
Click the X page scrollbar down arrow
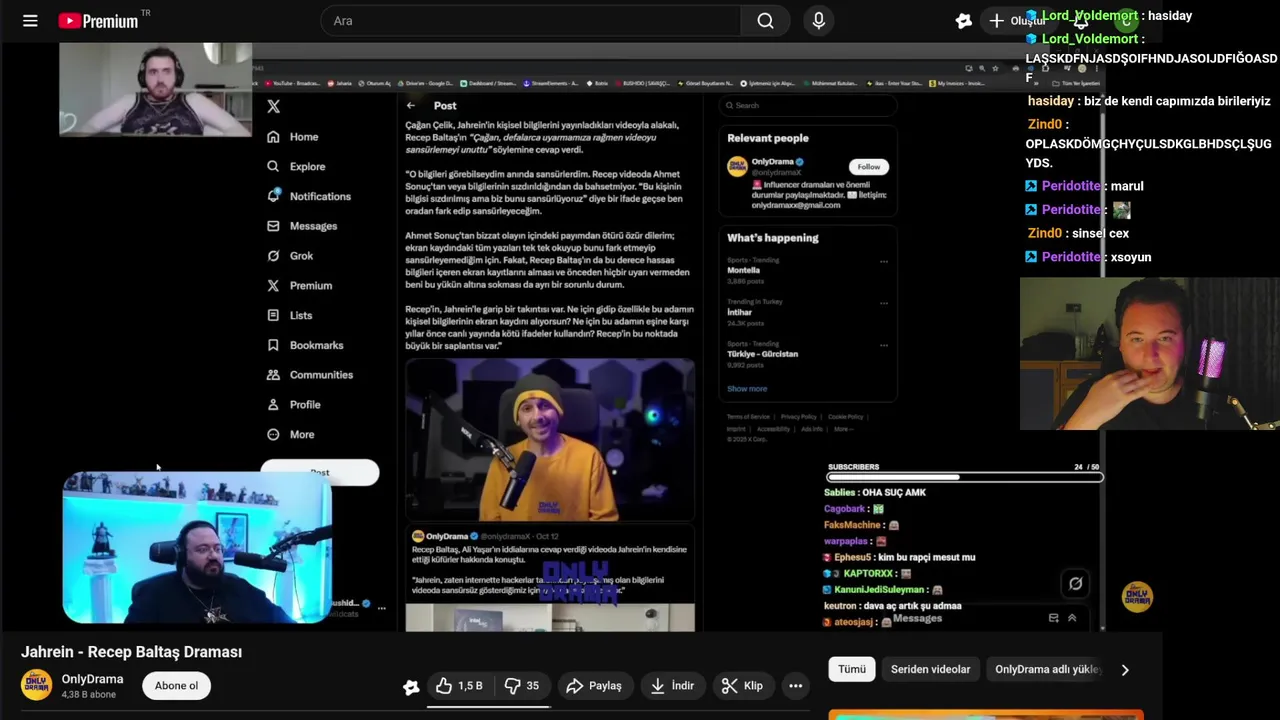coord(1103,626)
